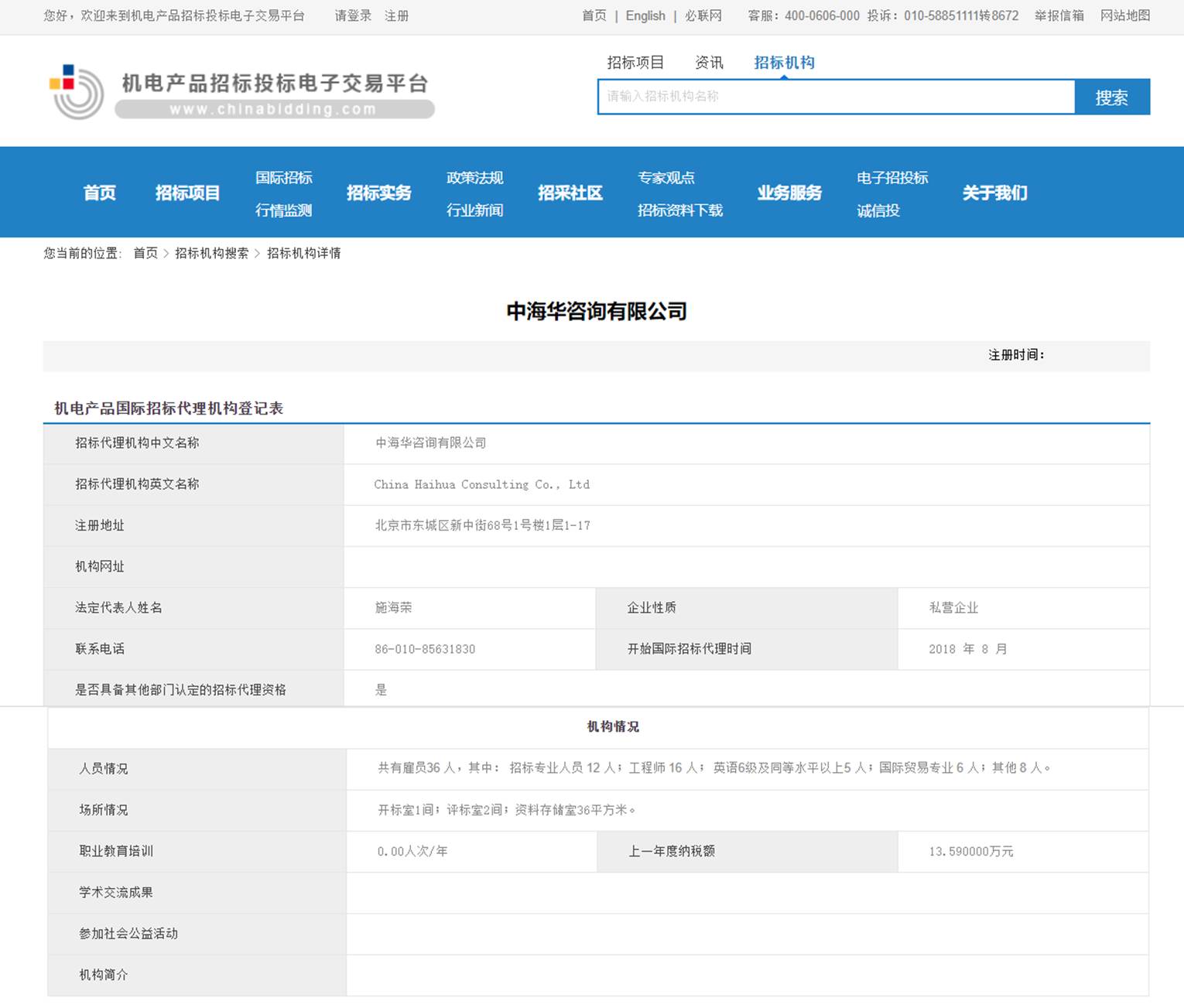Switch to the 招标项目 search tab
This screenshot has width=1184, height=1008.
coord(635,63)
